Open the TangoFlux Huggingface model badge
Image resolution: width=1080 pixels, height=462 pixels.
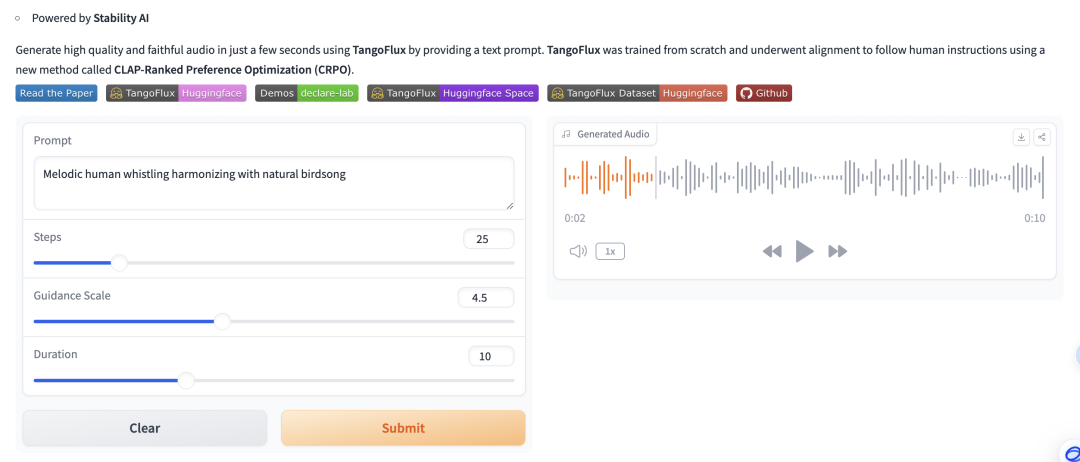177,93
